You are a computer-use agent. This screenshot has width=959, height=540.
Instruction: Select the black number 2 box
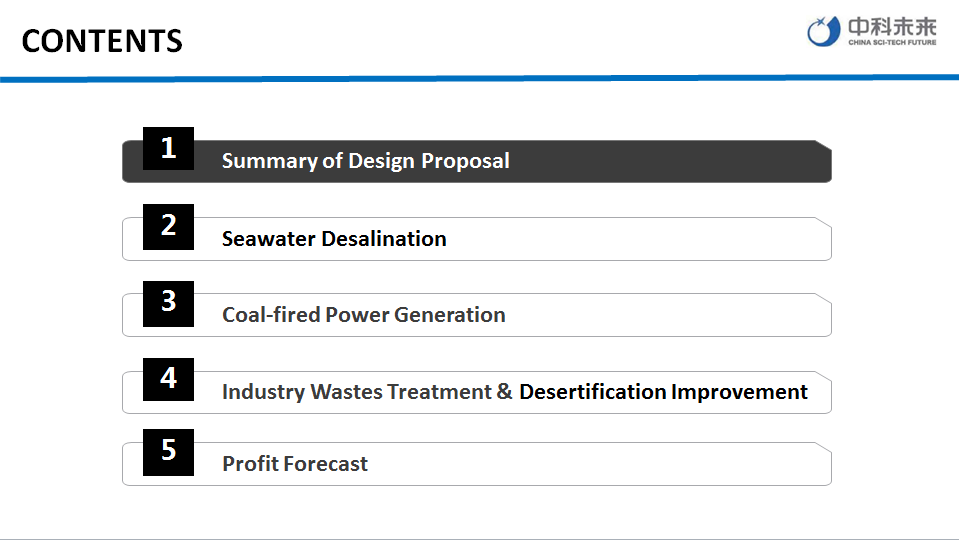tap(168, 226)
